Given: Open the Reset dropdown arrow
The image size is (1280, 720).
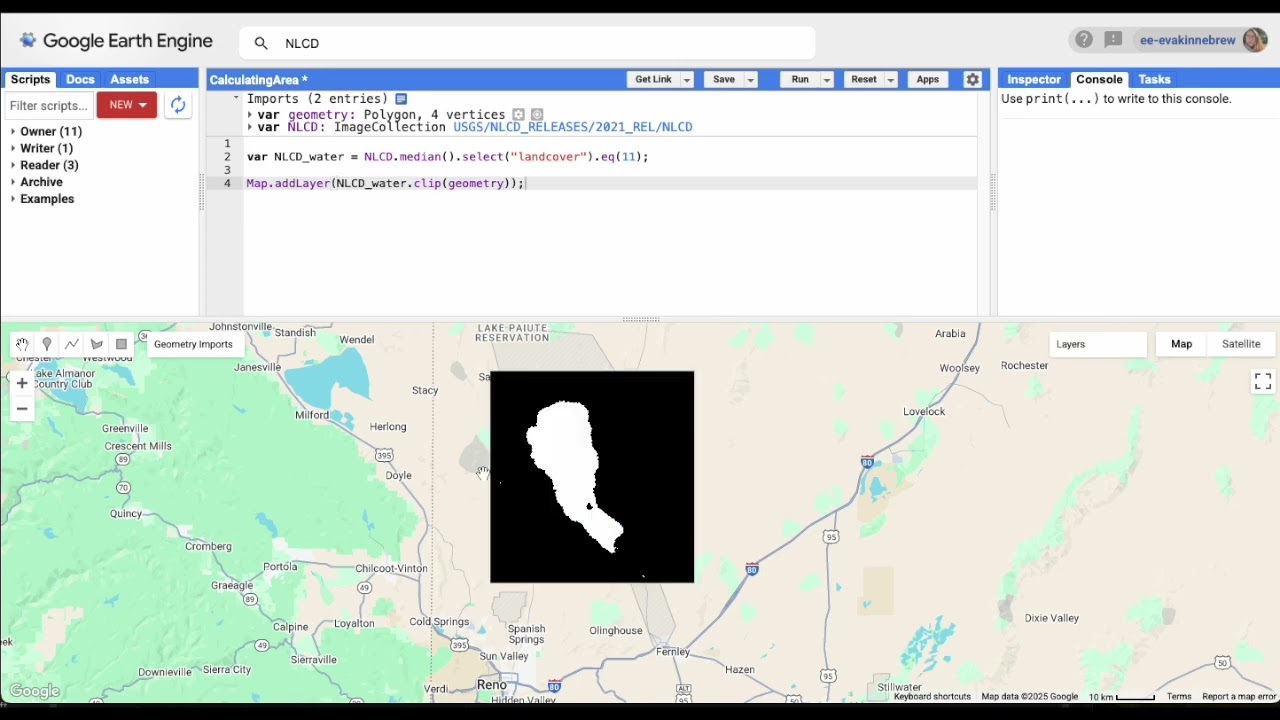Looking at the screenshot, I should tap(890, 80).
